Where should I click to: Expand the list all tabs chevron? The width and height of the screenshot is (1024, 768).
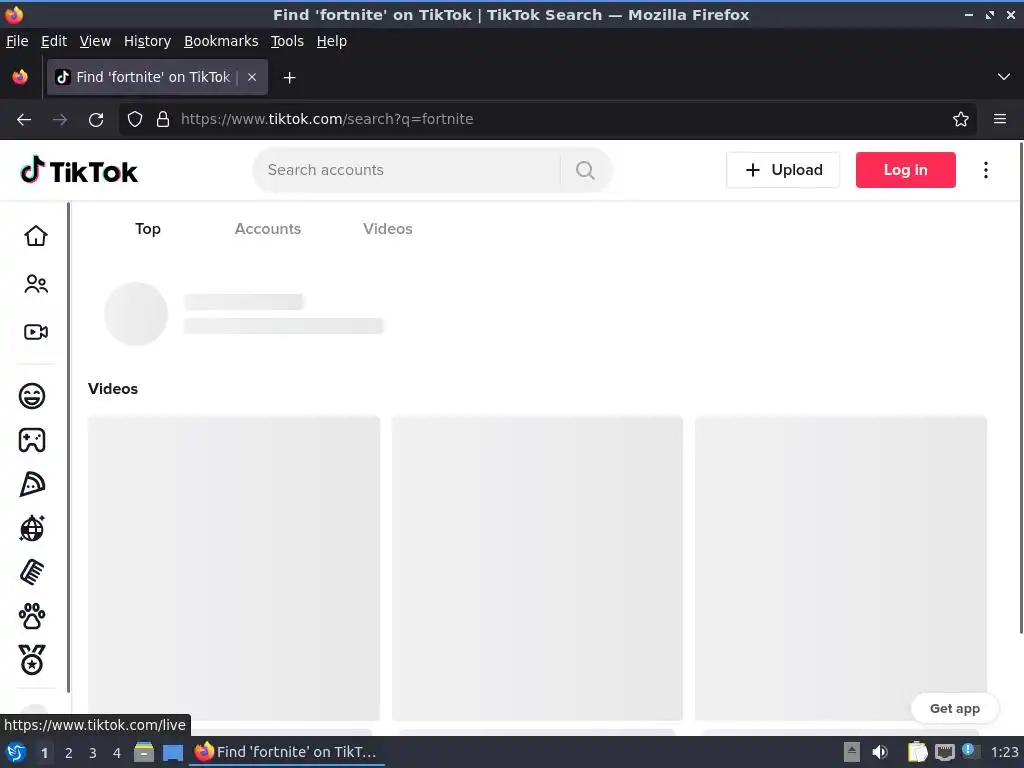[x=1004, y=77]
